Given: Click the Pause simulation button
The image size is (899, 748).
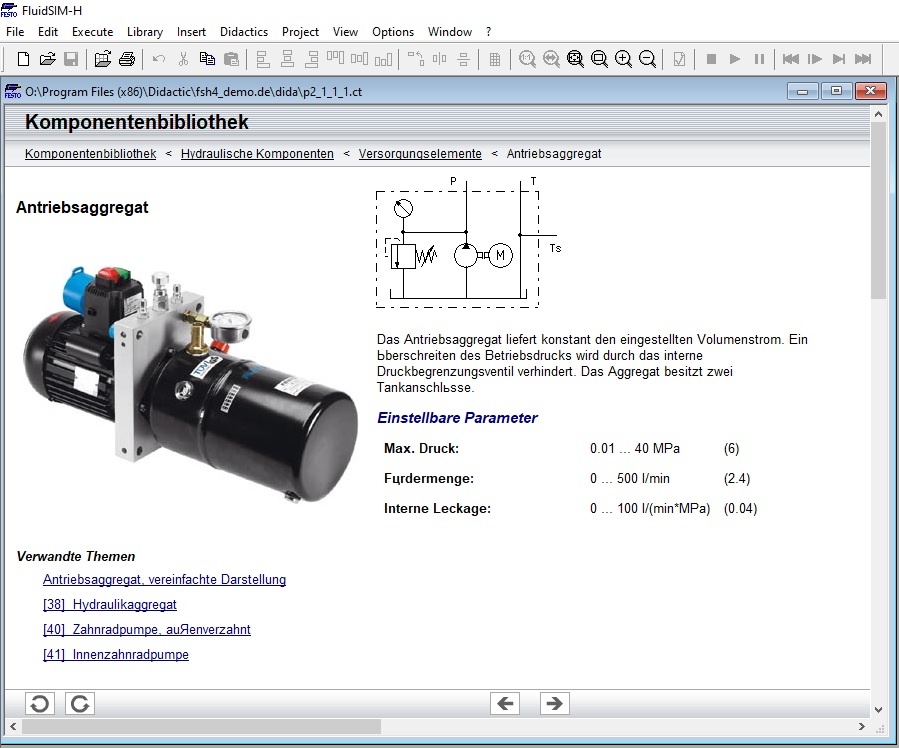Looking at the screenshot, I should (x=760, y=59).
